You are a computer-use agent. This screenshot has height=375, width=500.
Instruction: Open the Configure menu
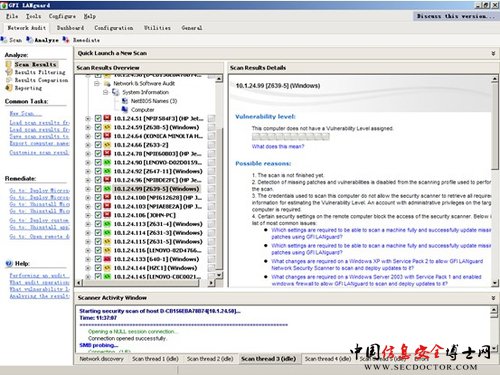[62, 16]
